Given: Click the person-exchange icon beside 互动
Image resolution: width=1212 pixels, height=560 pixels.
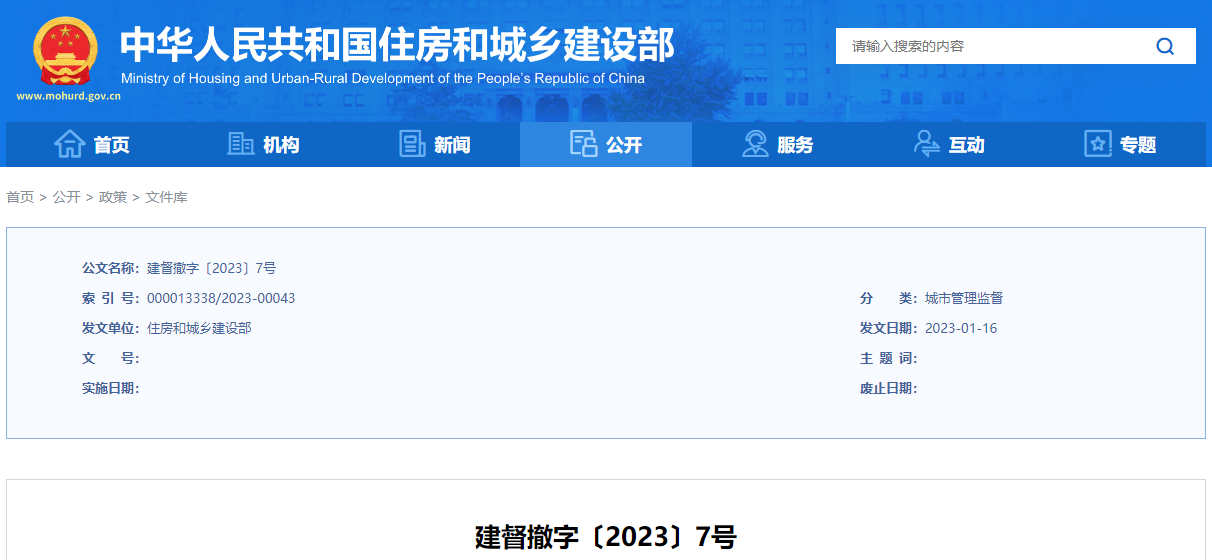Looking at the screenshot, I should point(926,144).
